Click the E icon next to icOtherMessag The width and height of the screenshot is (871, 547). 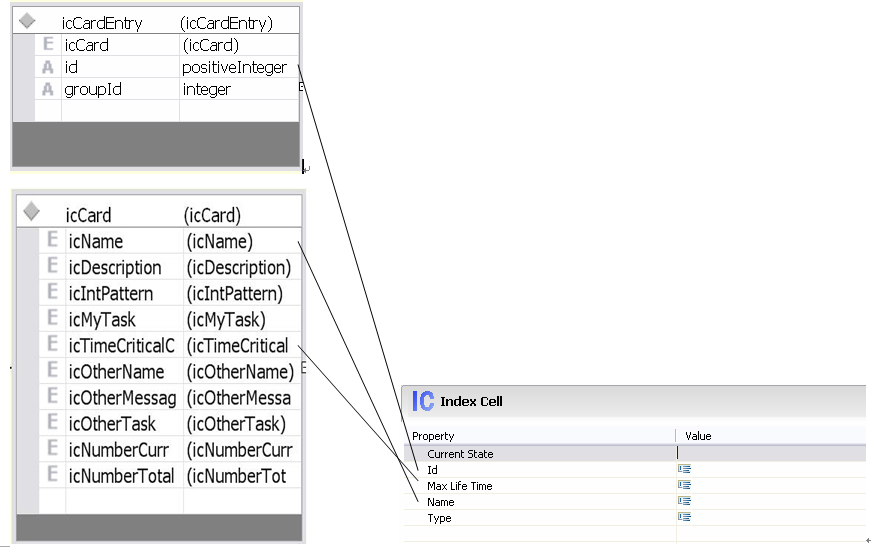pyautogui.click(x=52, y=397)
